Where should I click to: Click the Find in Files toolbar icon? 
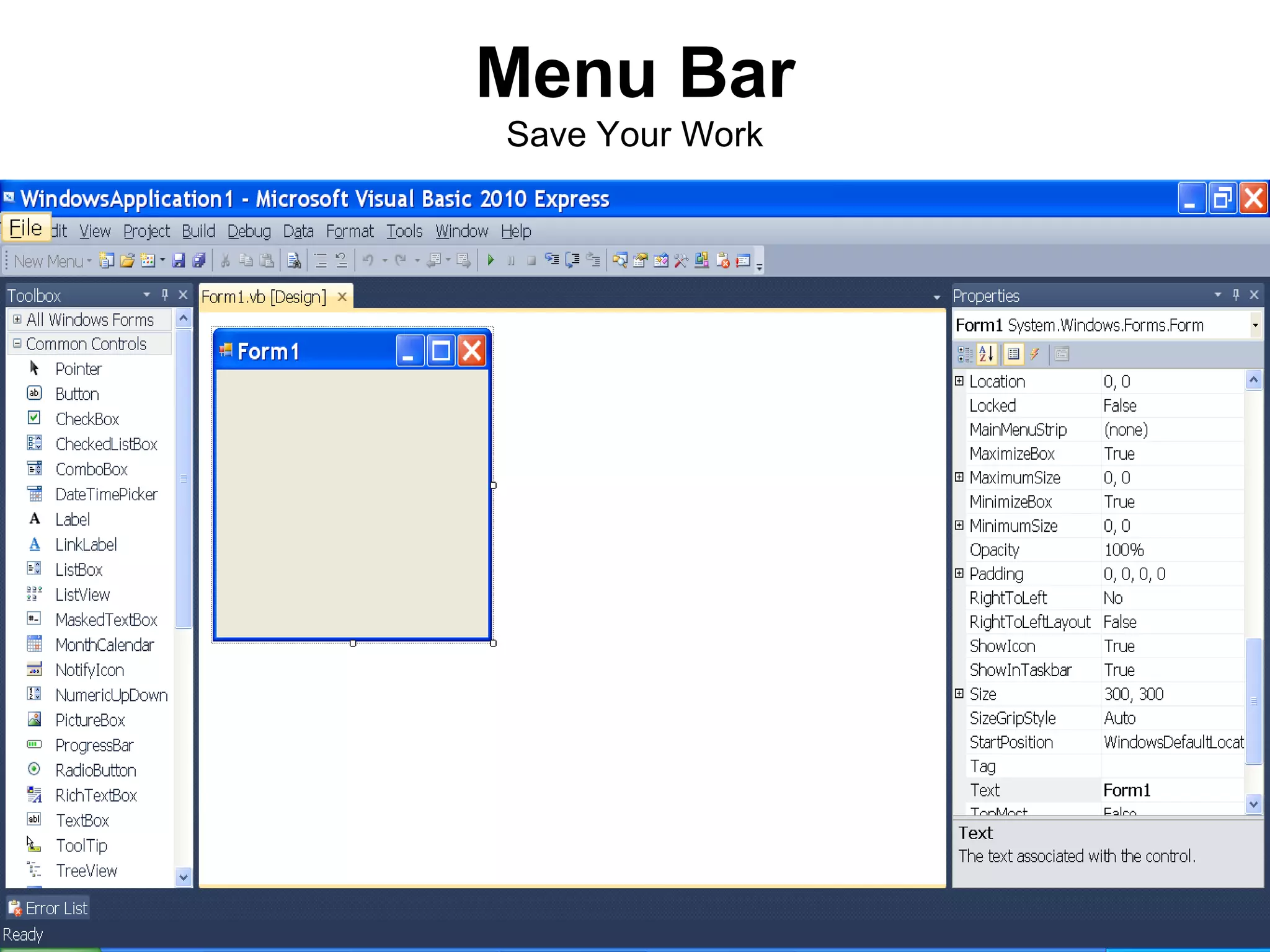point(294,260)
